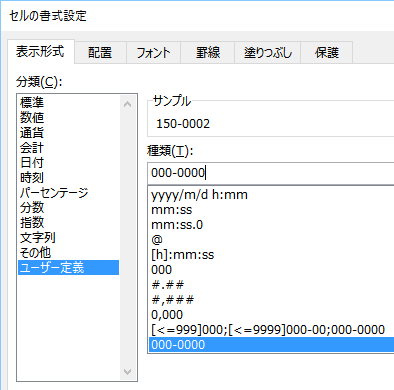Select the [<=999]000;[<=9999]000-00;000-0000 format
The width and height of the screenshot is (394, 390).
(x=272, y=330)
